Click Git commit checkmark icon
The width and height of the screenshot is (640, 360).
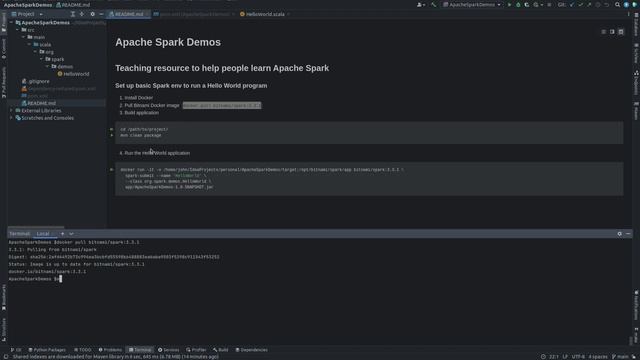click(580, 5)
